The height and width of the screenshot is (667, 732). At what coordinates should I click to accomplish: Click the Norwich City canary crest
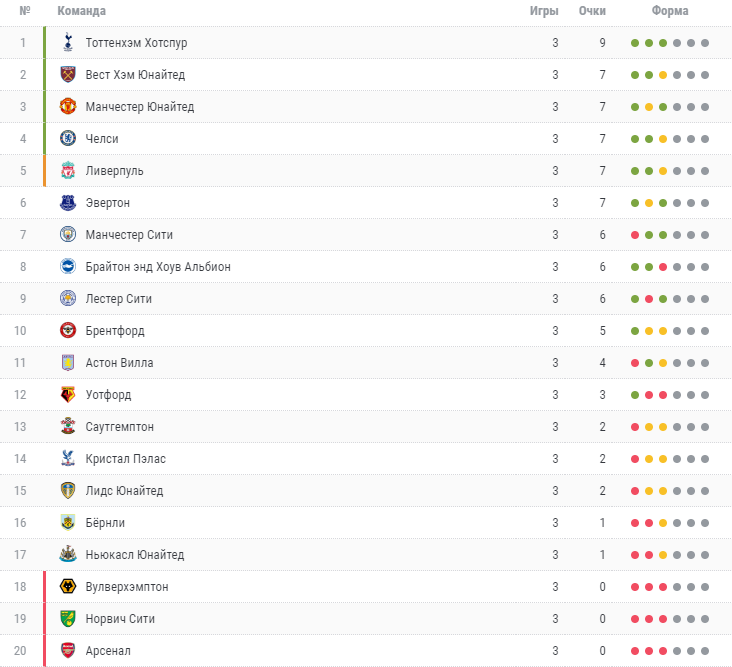click(68, 618)
